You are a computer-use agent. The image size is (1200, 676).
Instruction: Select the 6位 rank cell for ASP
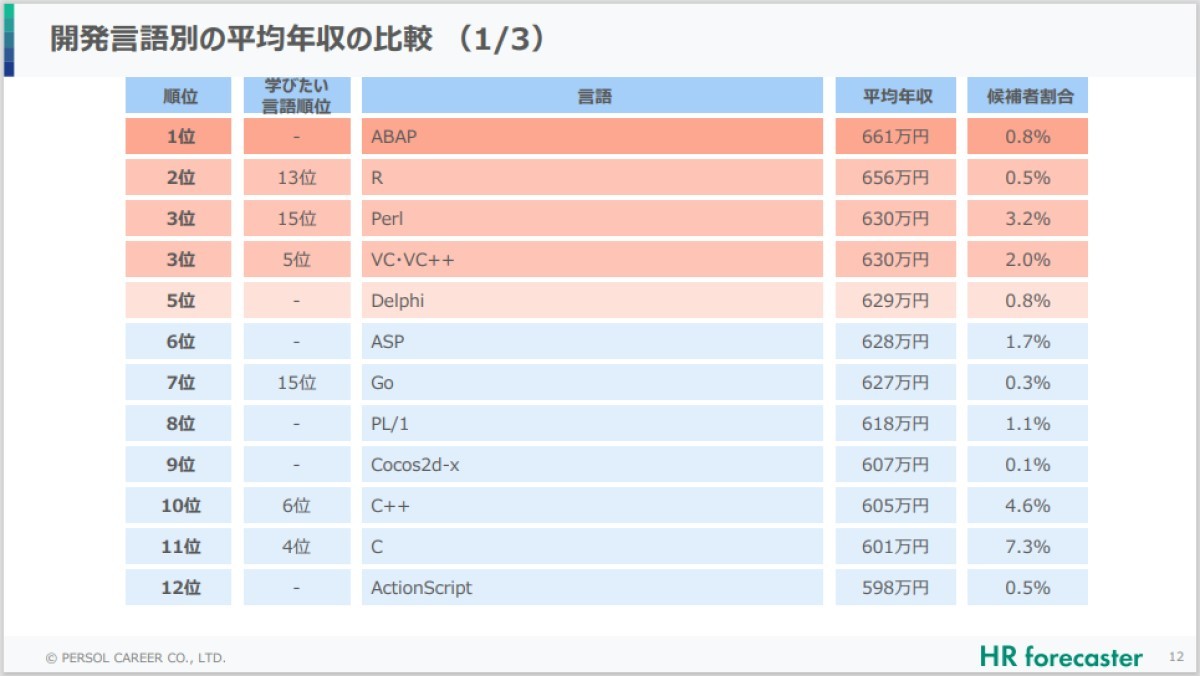pos(178,341)
